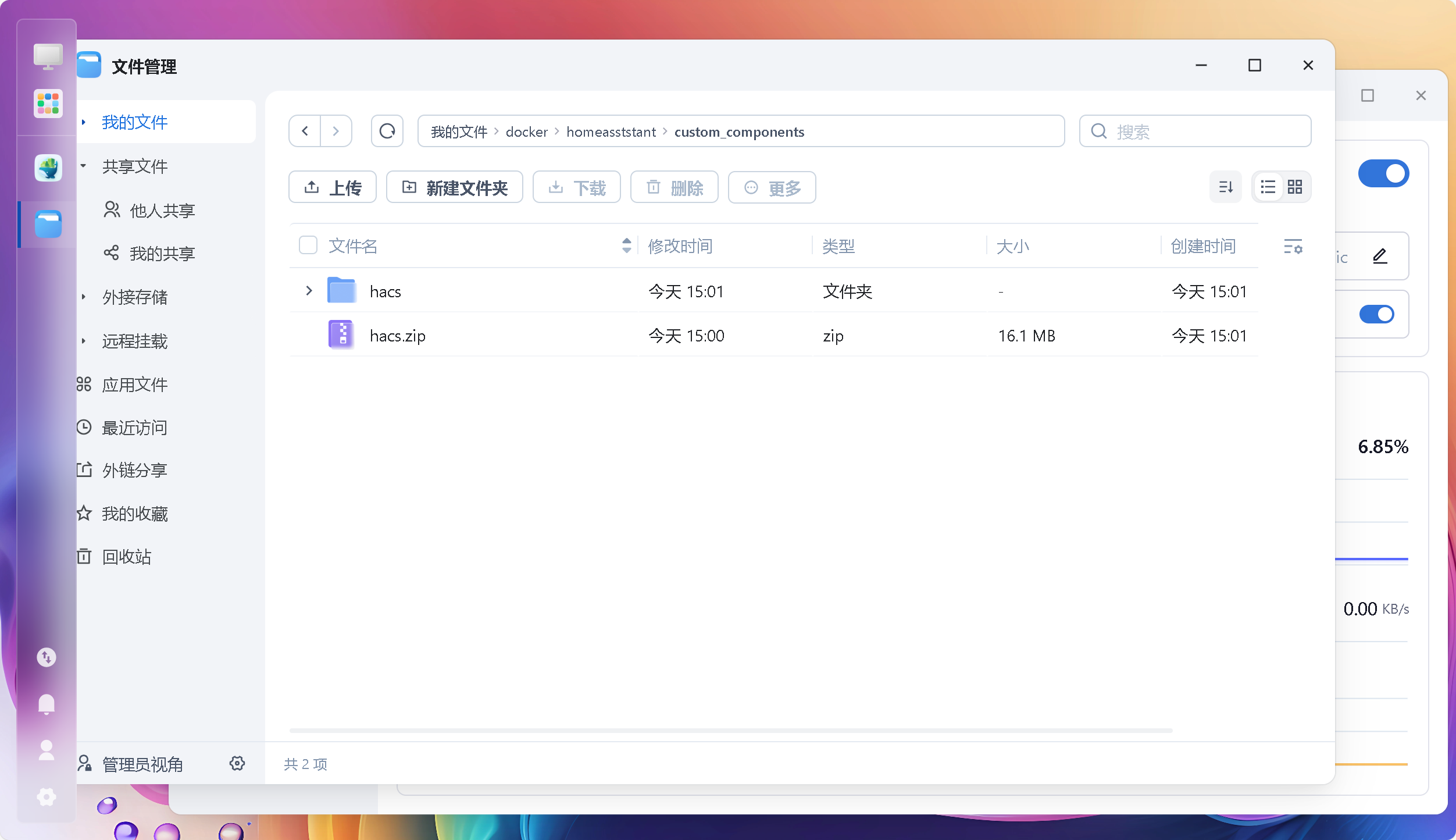Open the app launcher grid icon

coord(48,104)
